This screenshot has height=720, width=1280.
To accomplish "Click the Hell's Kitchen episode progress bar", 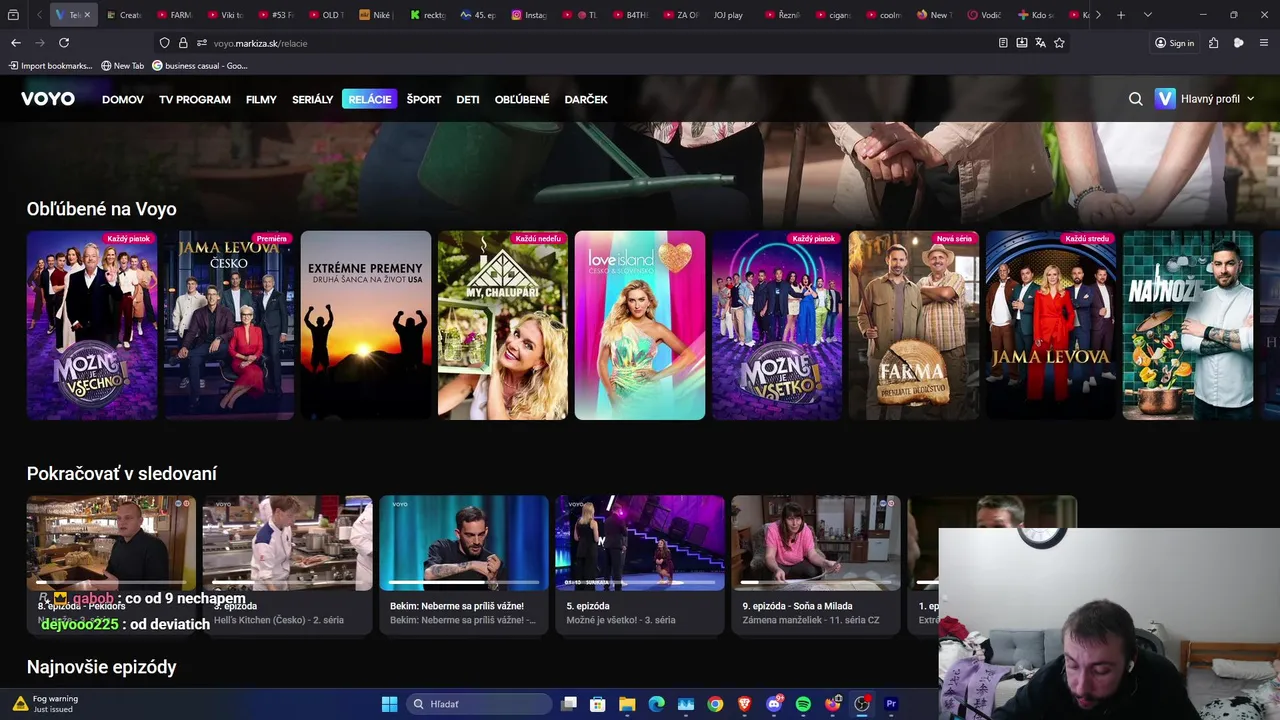I will [288, 582].
